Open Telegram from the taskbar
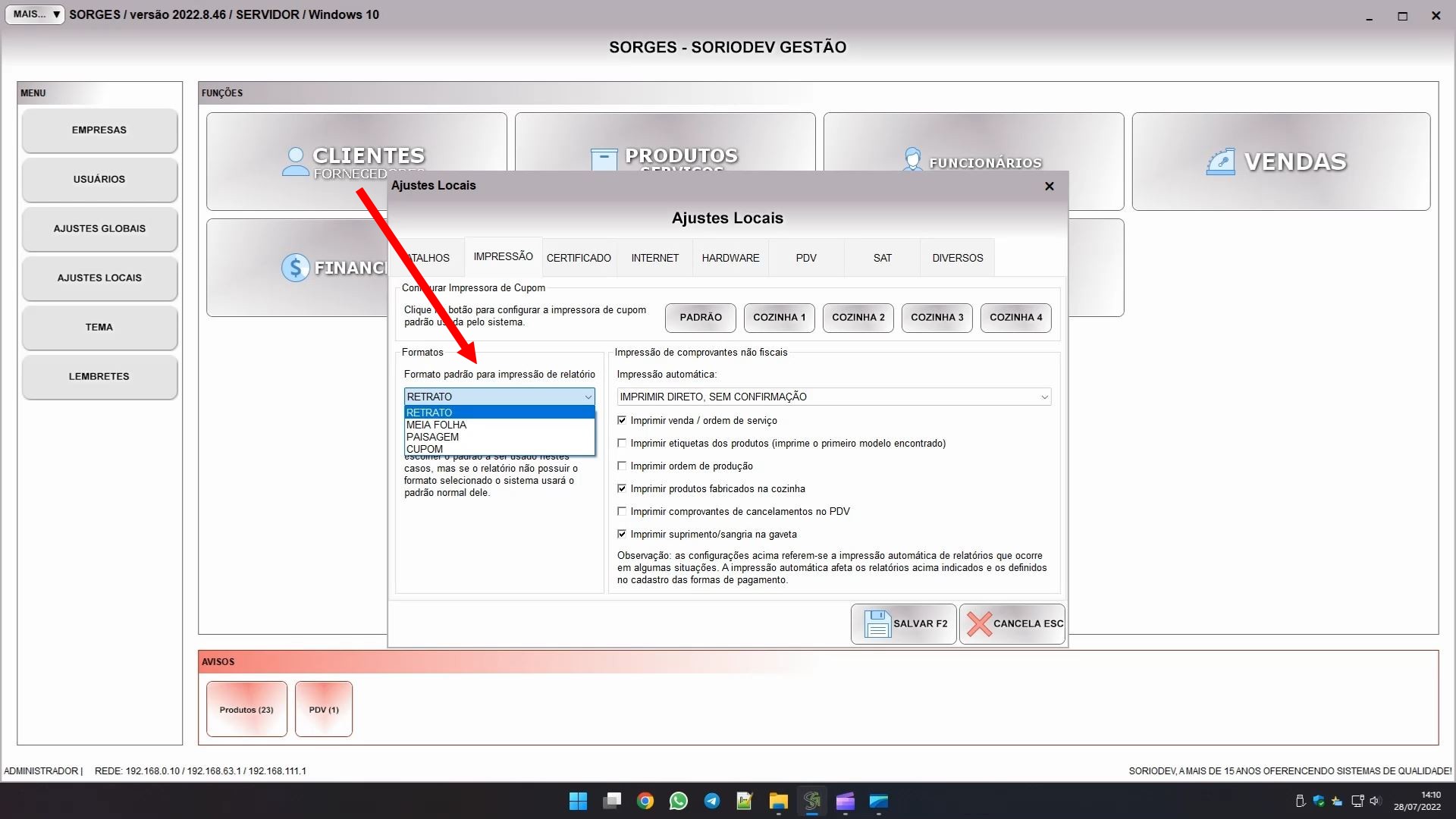Screen dimensions: 1456x819 [711, 801]
